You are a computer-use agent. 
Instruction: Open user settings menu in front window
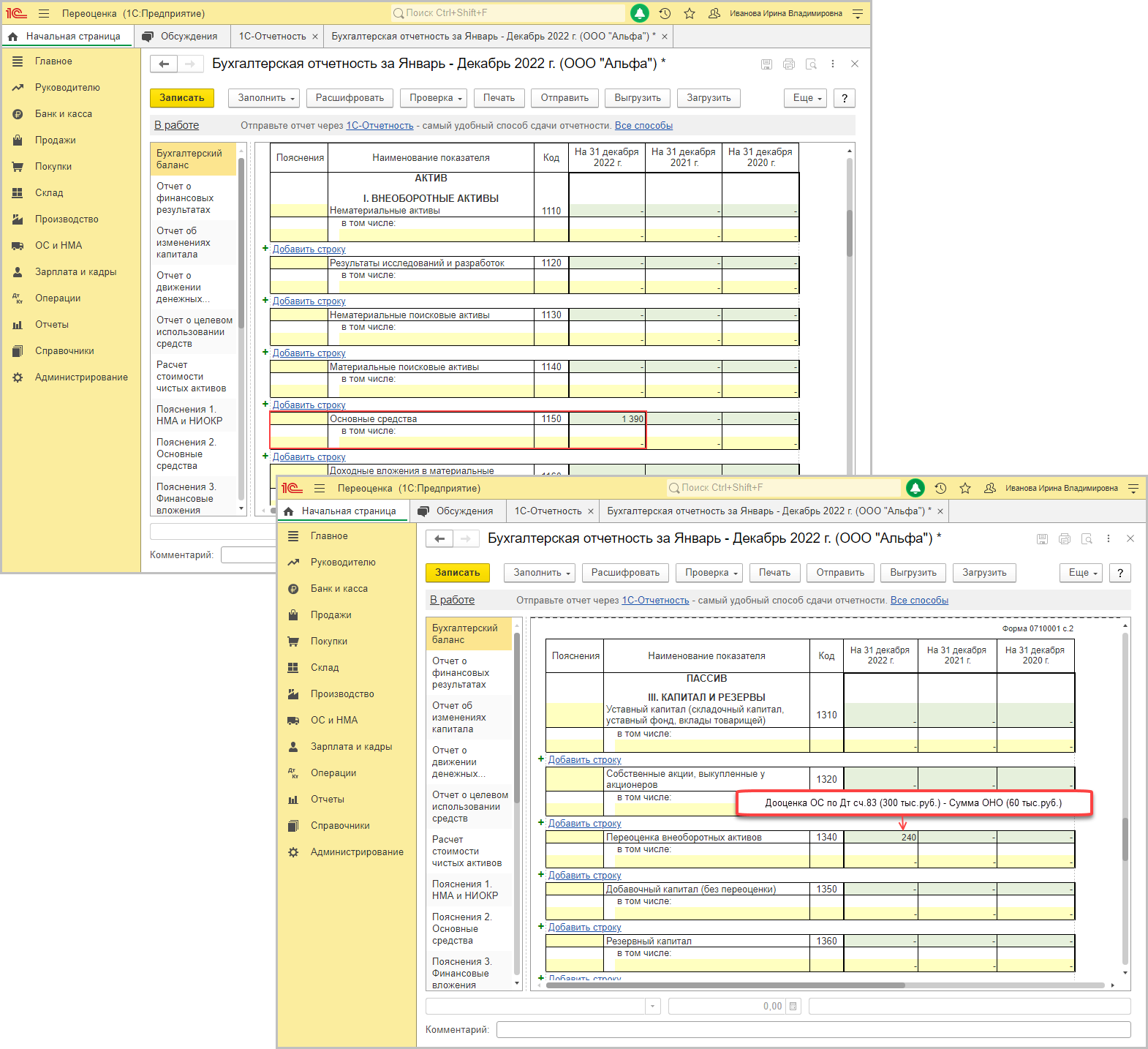click(1133, 488)
